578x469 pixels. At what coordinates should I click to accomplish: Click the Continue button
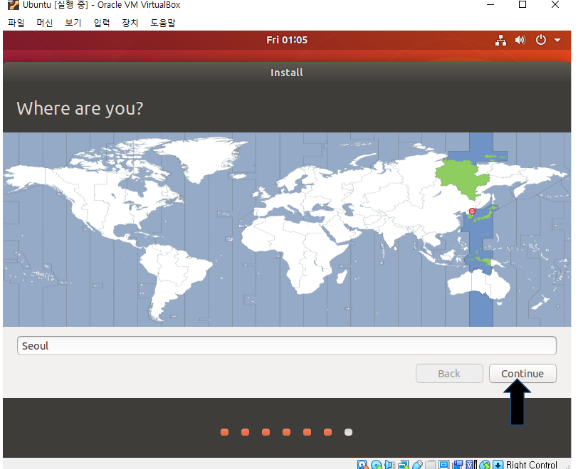pyautogui.click(x=522, y=374)
